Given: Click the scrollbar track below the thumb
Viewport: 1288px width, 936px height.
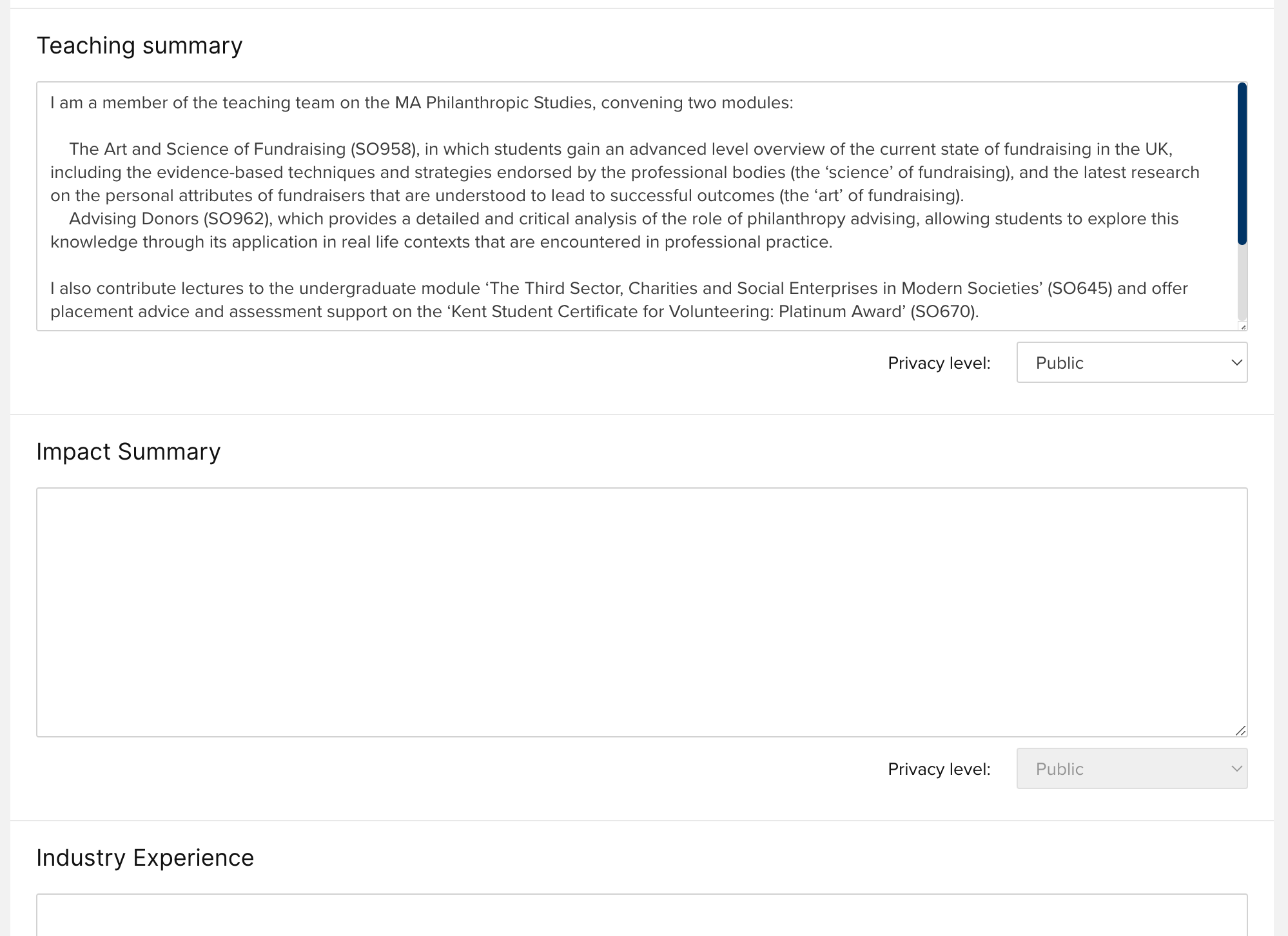Looking at the screenshot, I should pyautogui.click(x=1242, y=284).
